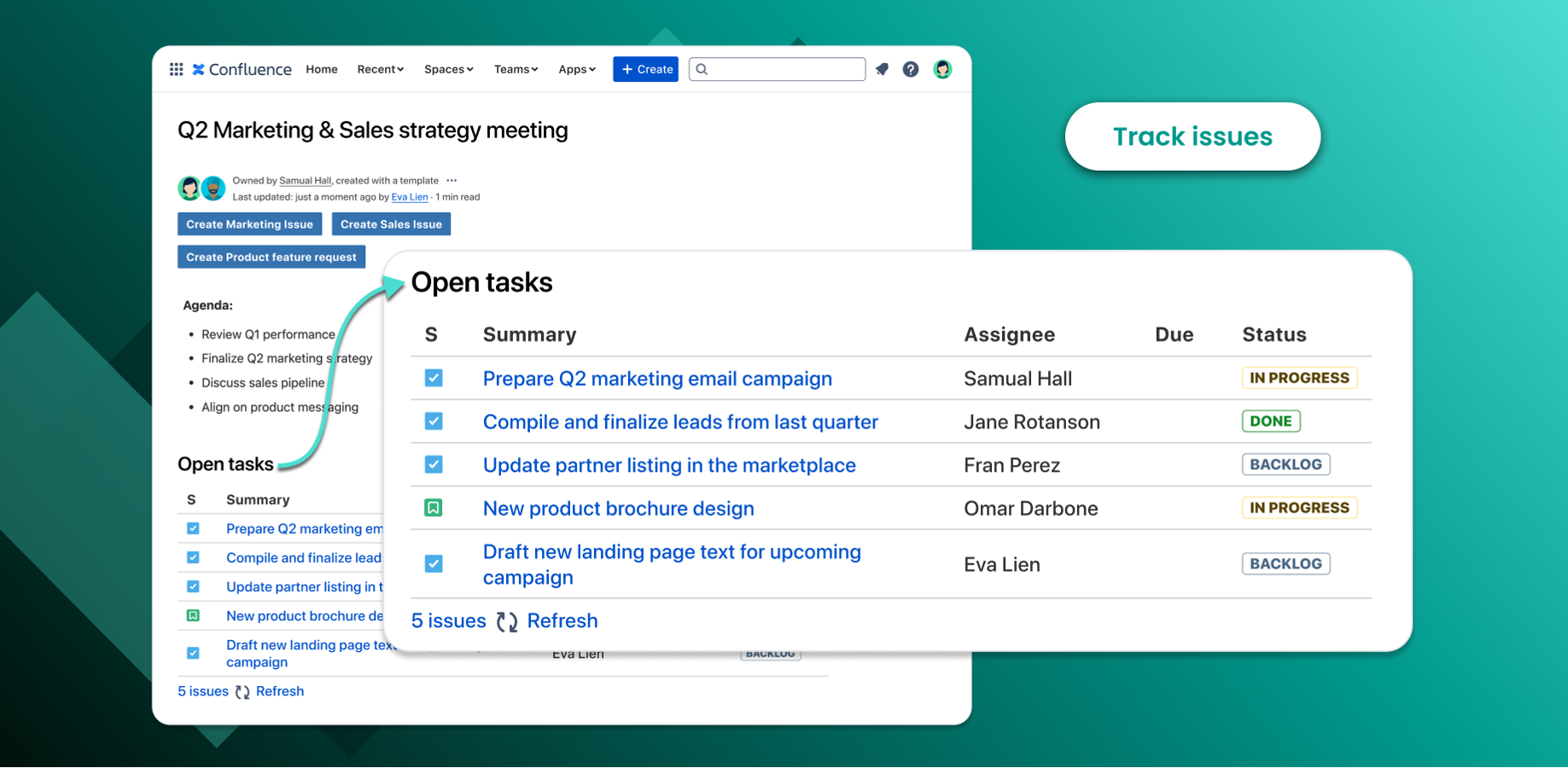Focus the Confluence search field
1568x768 pixels.
point(777,69)
